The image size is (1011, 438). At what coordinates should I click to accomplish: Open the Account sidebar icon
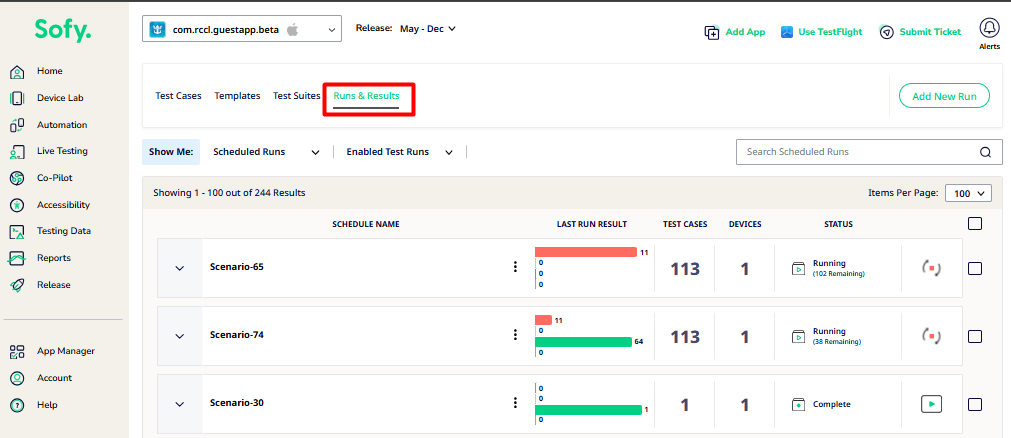[x=17, y=378]
